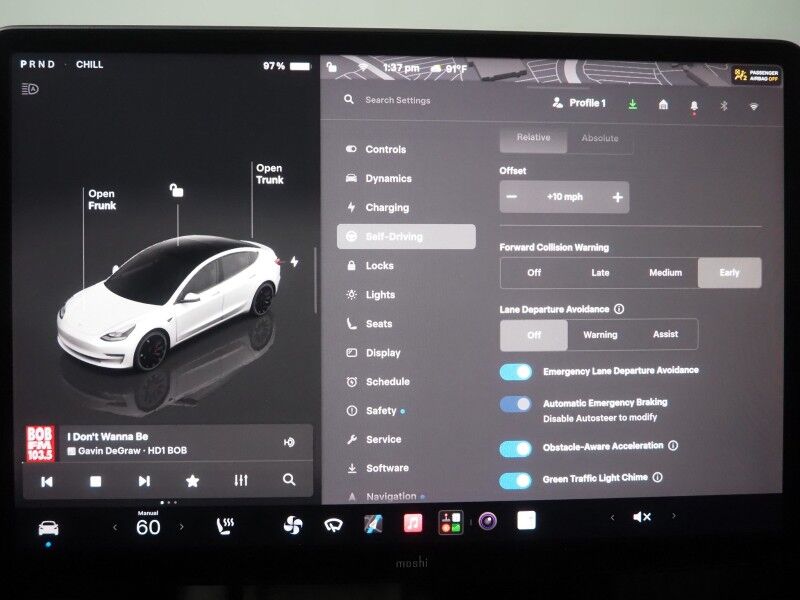
Task: Open windshield wiper control icon
Action: [x=333, y=524]
